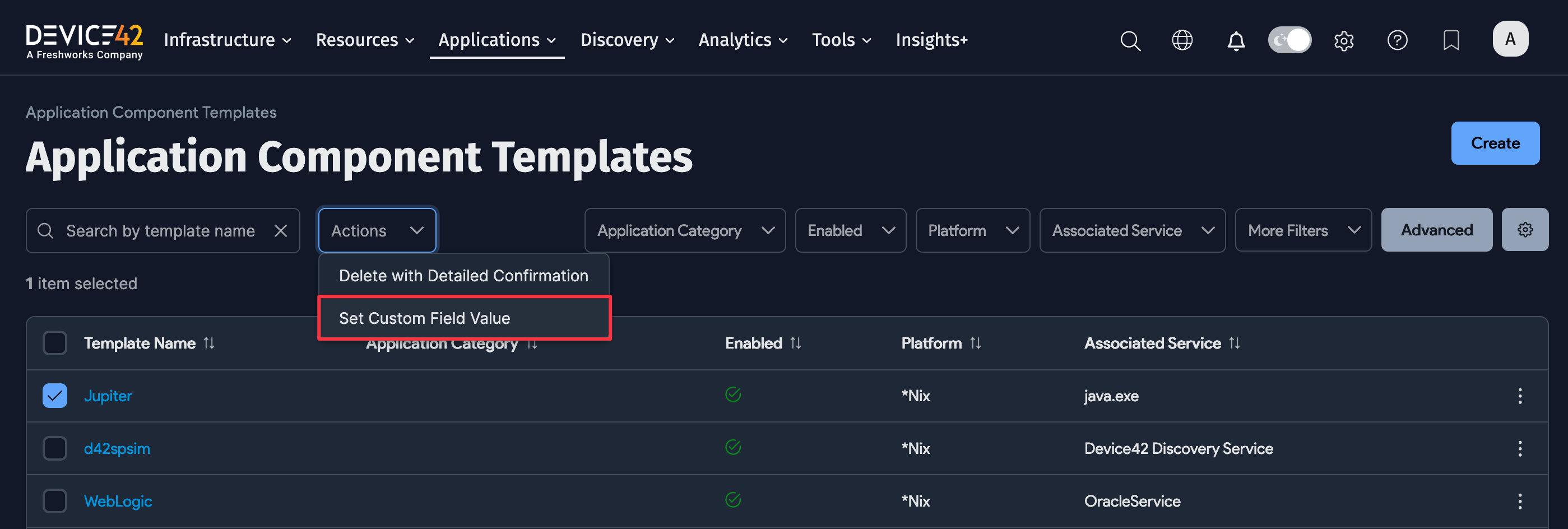The height and width of the screenshot is (529, 1568).
Task: Open row actions menu for WebLogic
Action: [x=1520, y=502]
